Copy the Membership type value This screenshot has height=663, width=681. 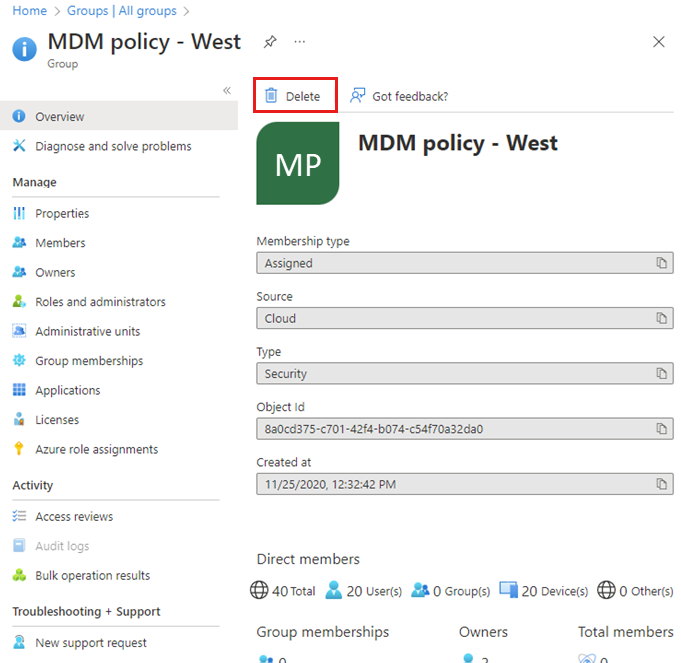[x=661, y=263]
